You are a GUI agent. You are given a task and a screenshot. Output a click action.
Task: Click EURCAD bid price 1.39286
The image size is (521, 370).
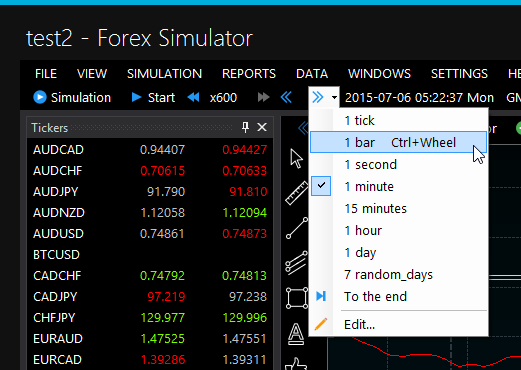click(x=162, y=360)
